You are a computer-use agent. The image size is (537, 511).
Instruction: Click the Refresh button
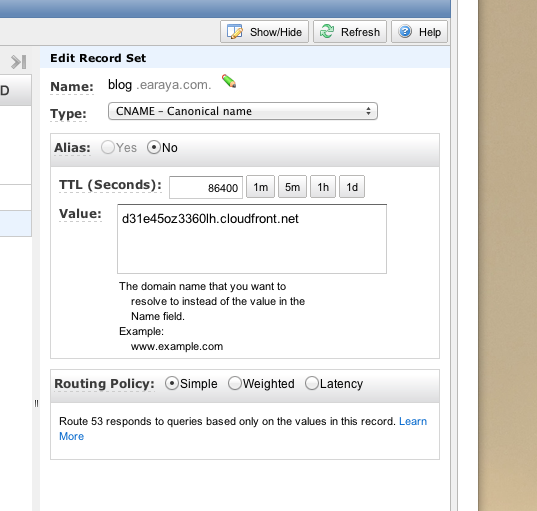point(350,32)
